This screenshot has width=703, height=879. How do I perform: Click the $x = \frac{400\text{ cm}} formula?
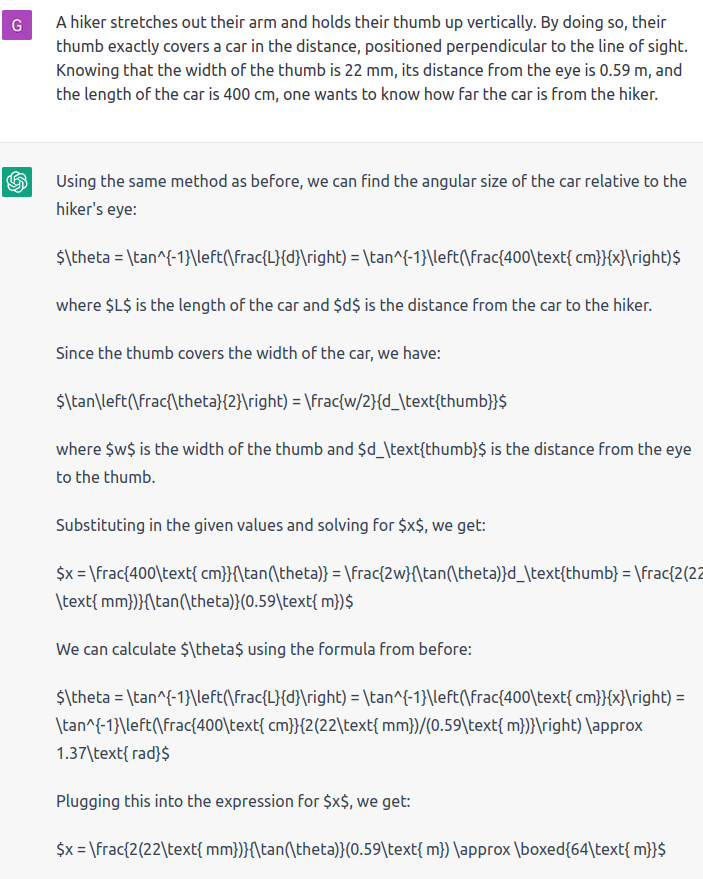(379, 587)
